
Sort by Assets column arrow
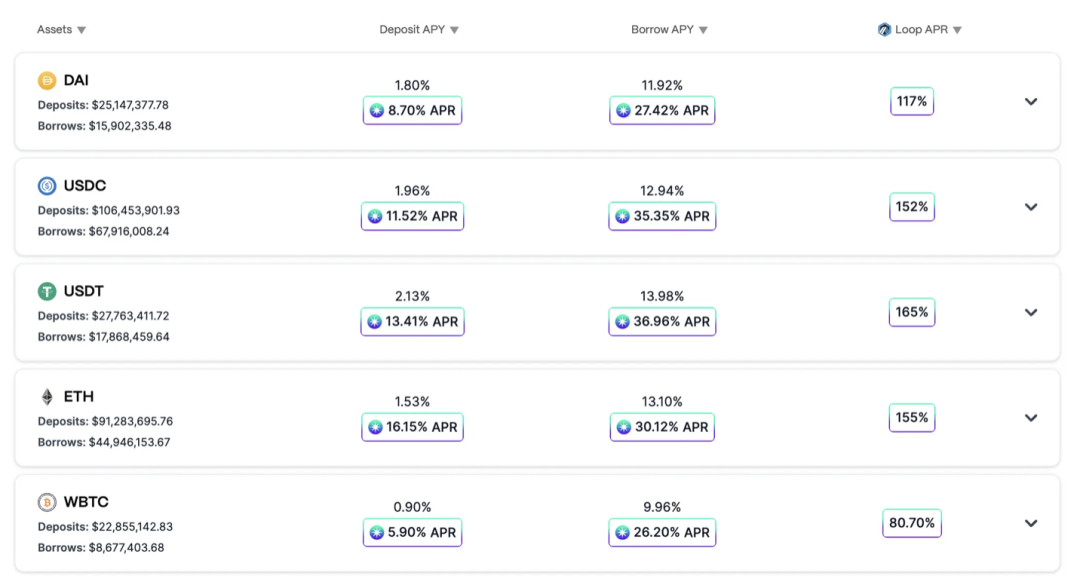(82, 30)
